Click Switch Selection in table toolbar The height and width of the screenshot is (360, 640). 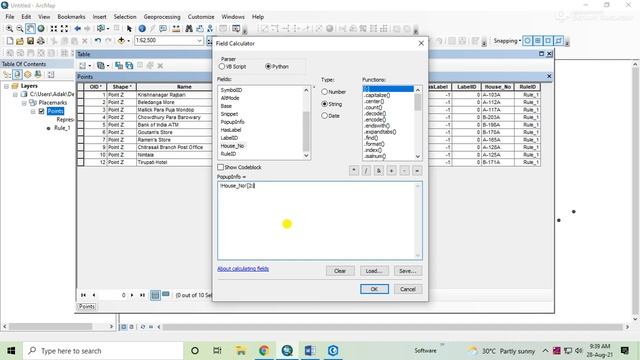pyautogui.click(x=129, y=65)
